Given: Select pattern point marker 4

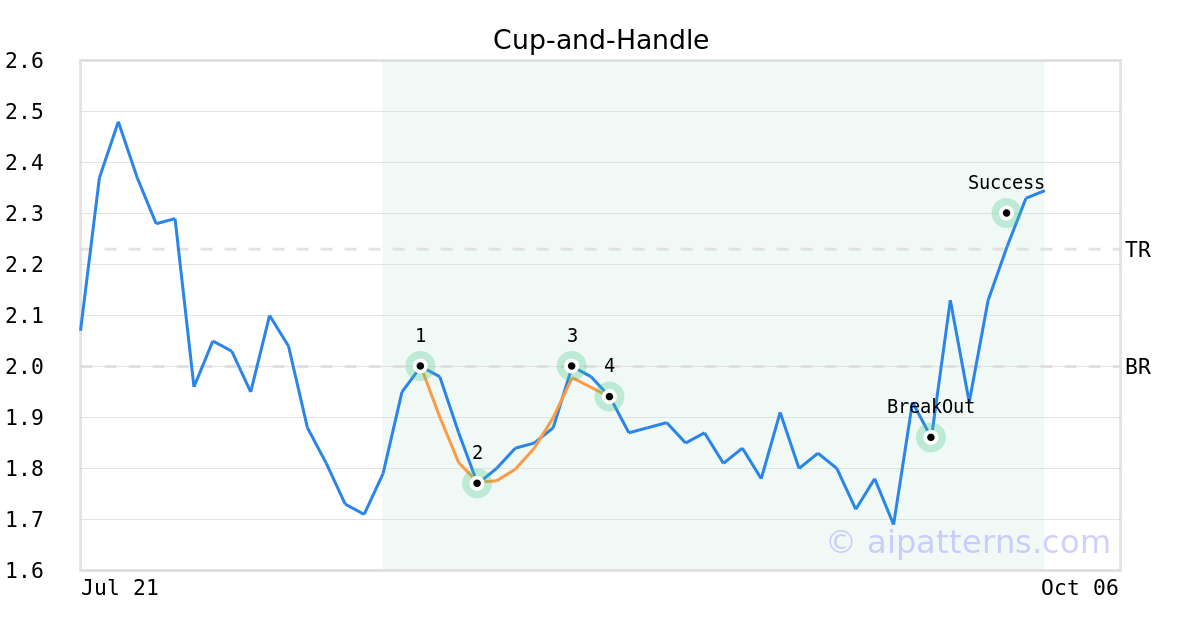Looking at the screenshot, I should pos(609,397).
